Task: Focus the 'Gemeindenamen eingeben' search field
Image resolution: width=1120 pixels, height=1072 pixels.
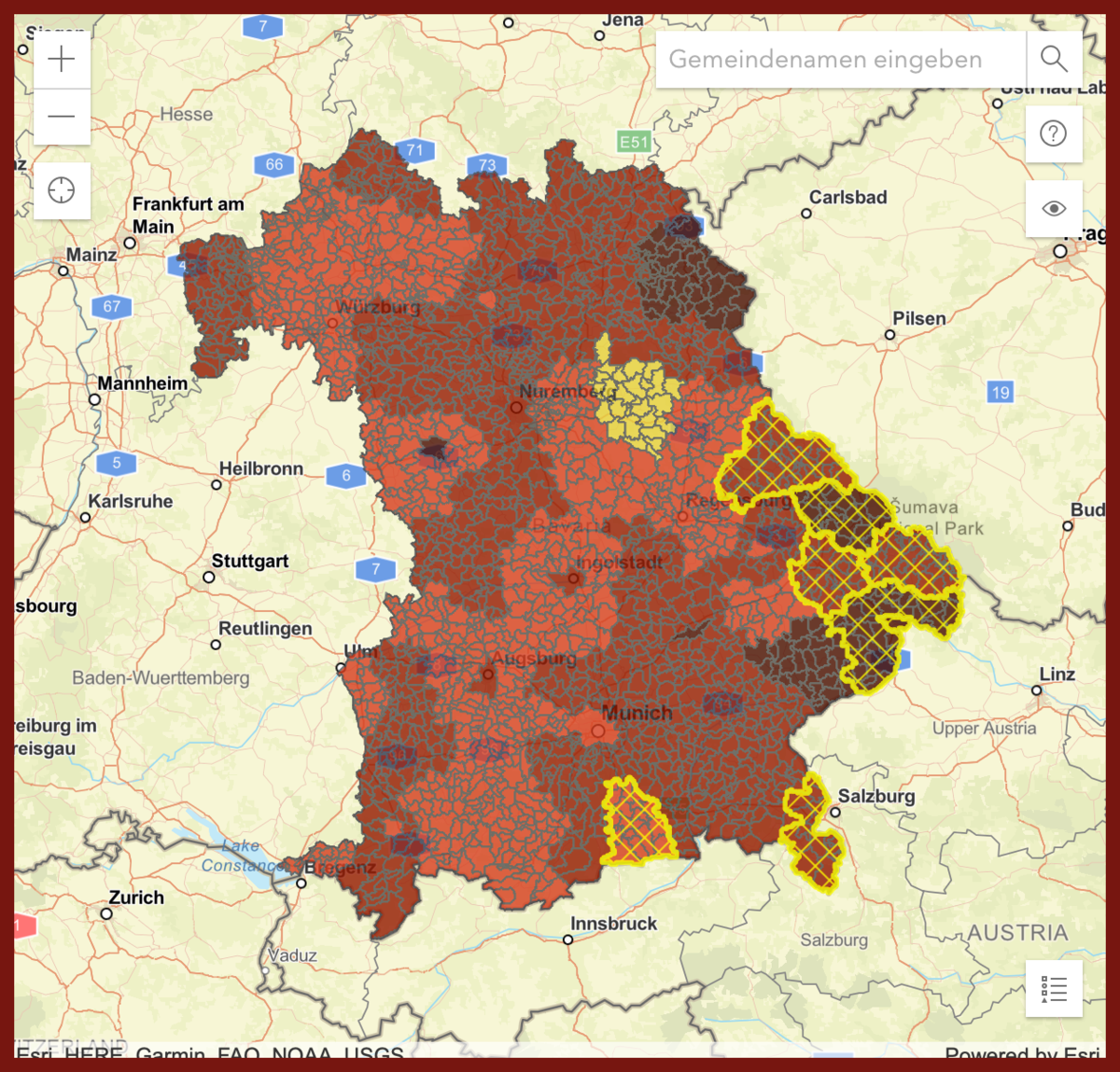Action: point(841,60)
